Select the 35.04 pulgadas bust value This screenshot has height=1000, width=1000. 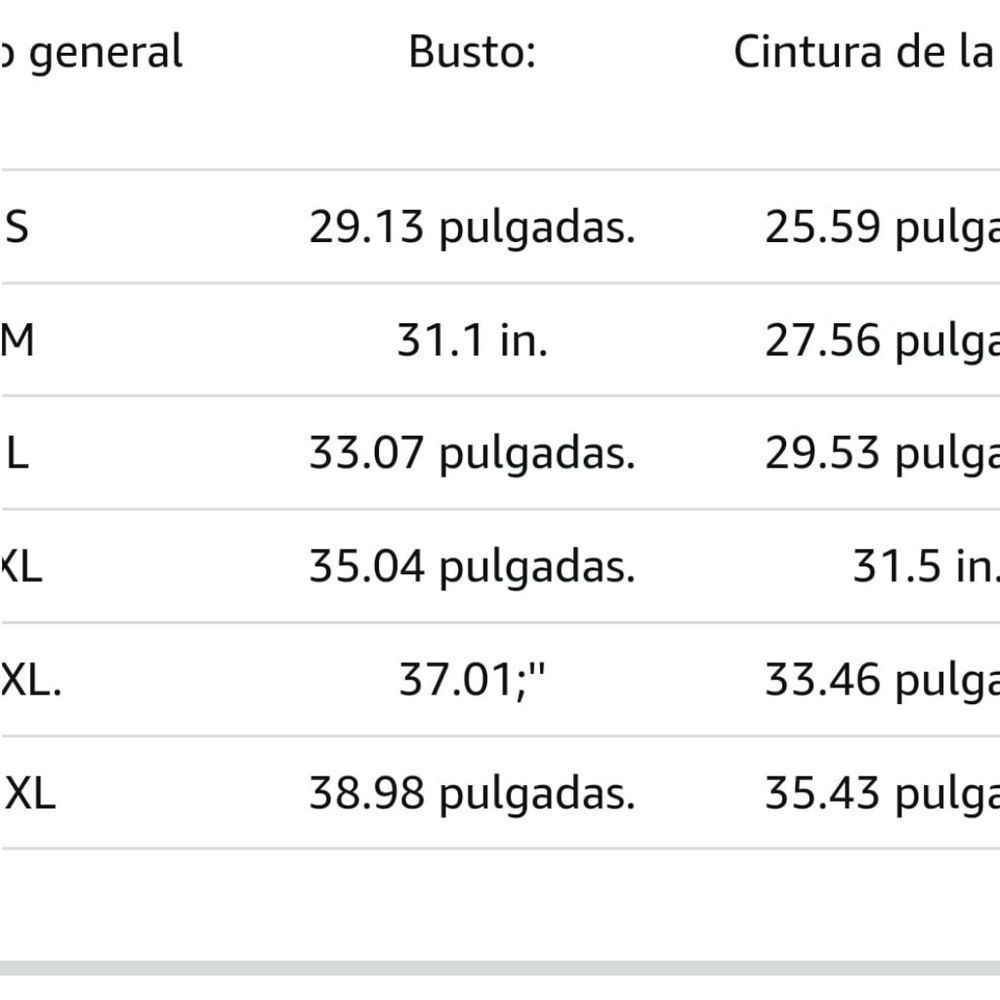(x=472, y=566)
